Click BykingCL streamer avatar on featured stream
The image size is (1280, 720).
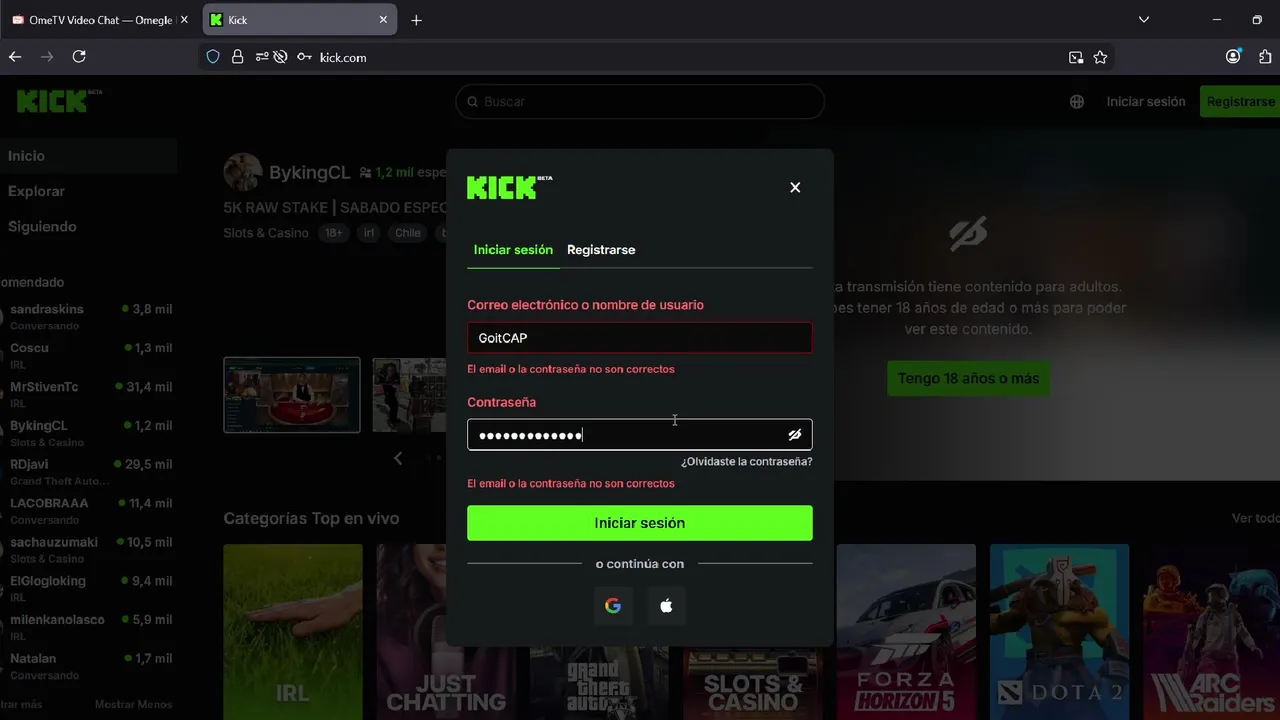click(242, 172)
